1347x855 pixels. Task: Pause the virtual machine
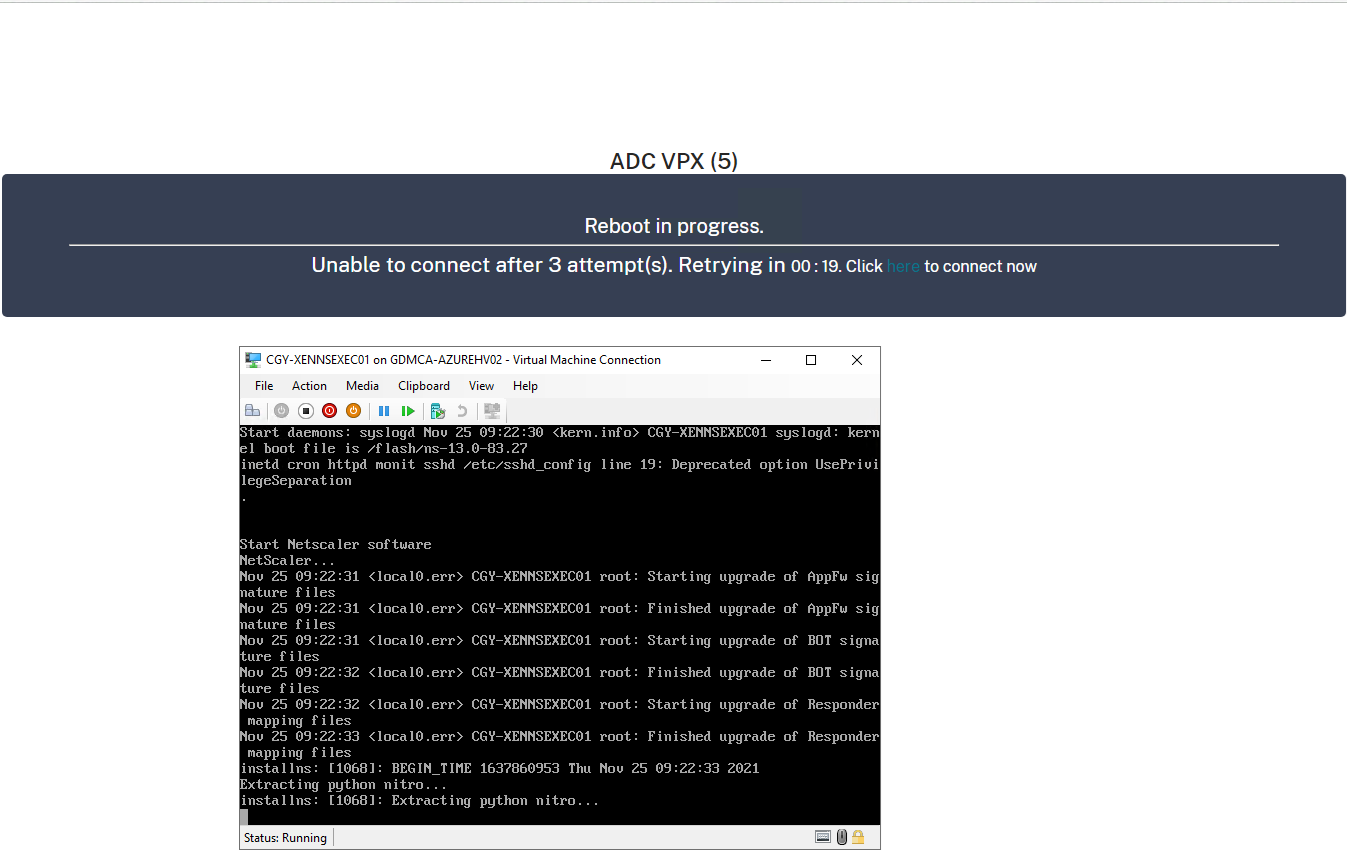384,411
